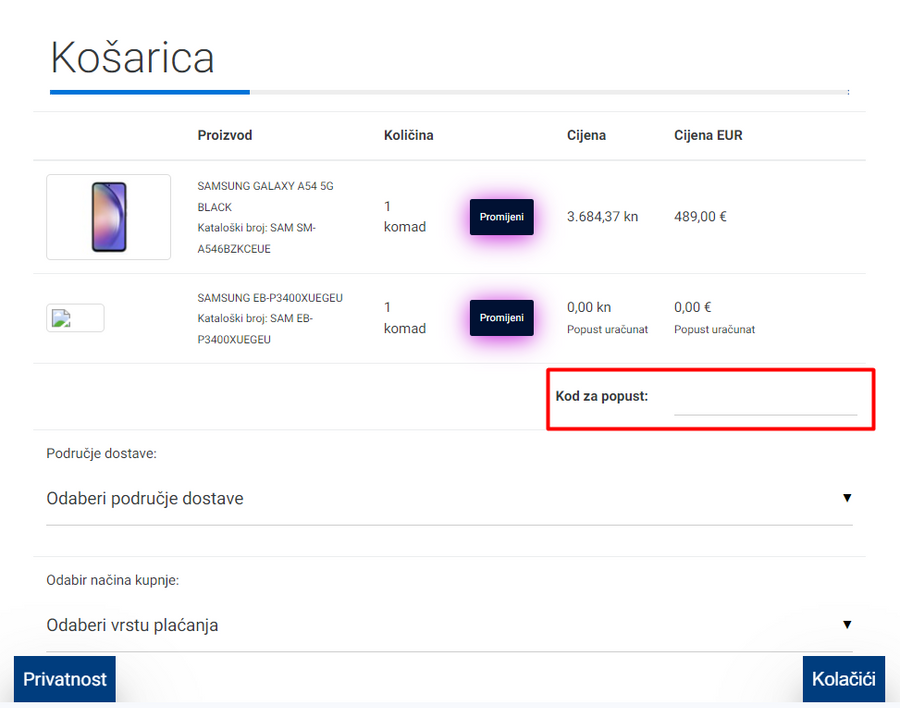Viewport: 900px width, 708px height.
Task: Select the SAMSUNG EB-P3400XUEGEU product name
Action: pyautogui.click(x=270, y=298)
